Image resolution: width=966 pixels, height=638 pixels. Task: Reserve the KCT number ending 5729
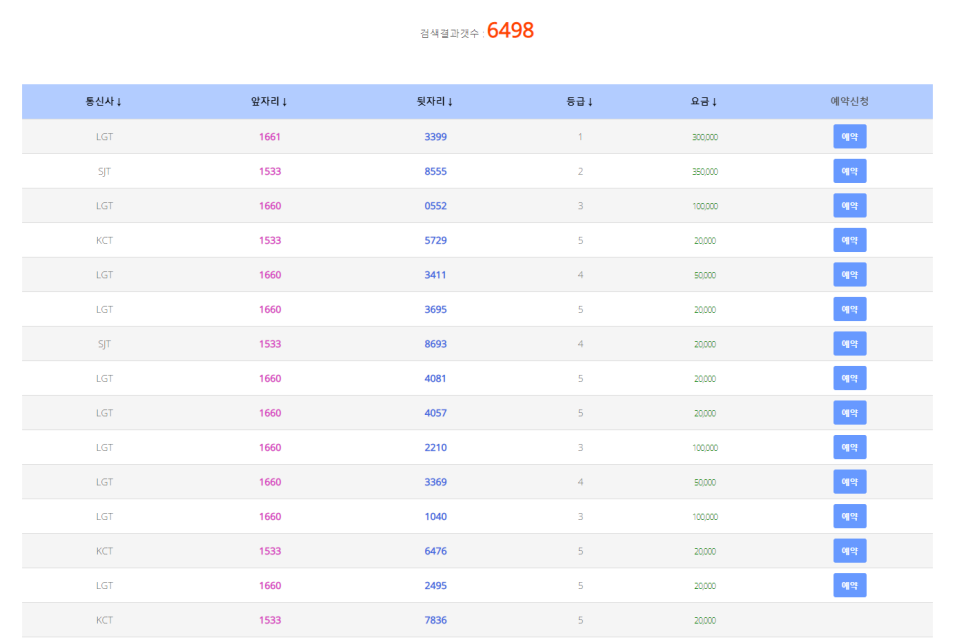click(x=849, y=240)
